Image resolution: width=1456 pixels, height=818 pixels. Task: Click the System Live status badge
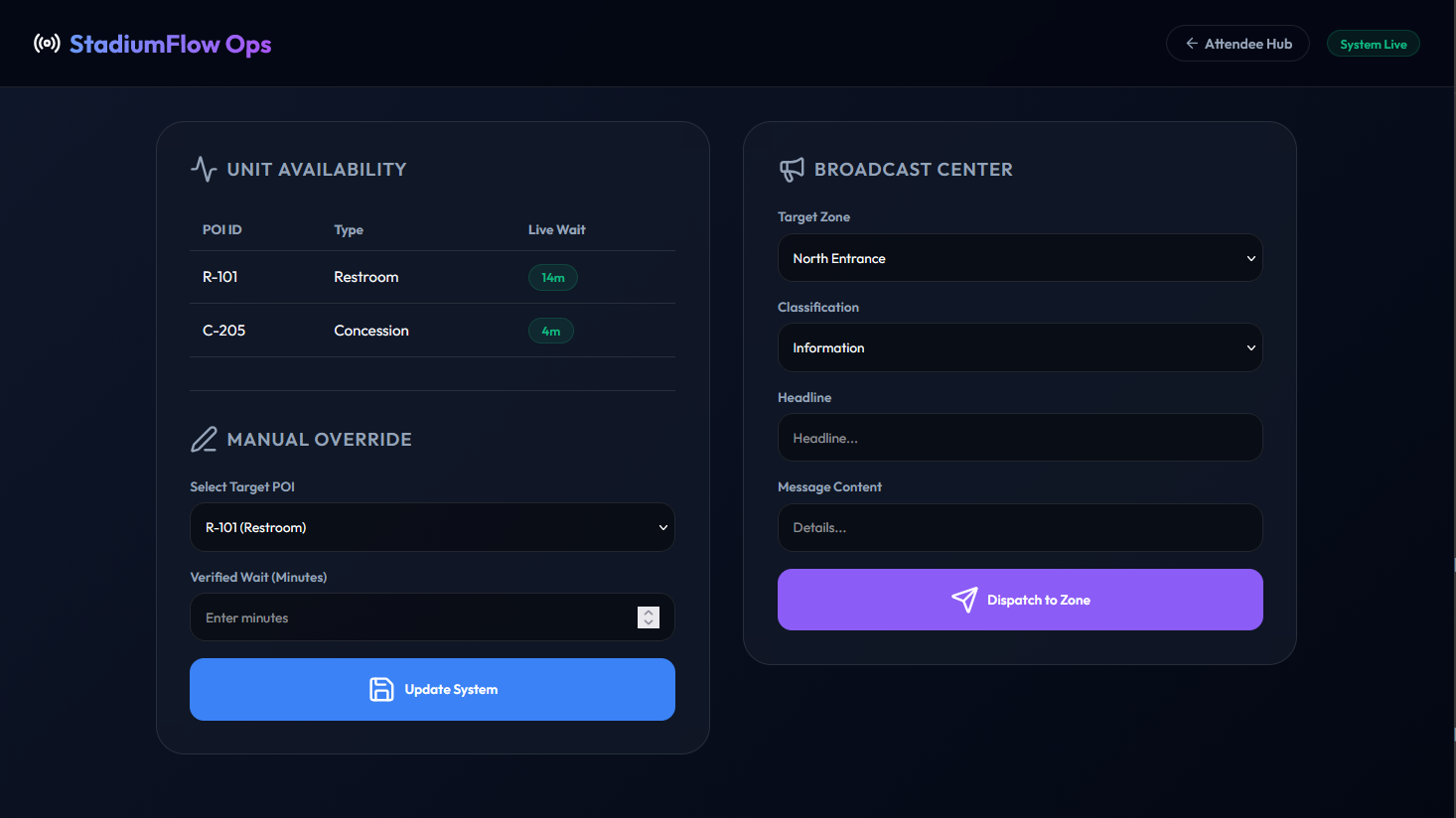tap(1373, 45)
